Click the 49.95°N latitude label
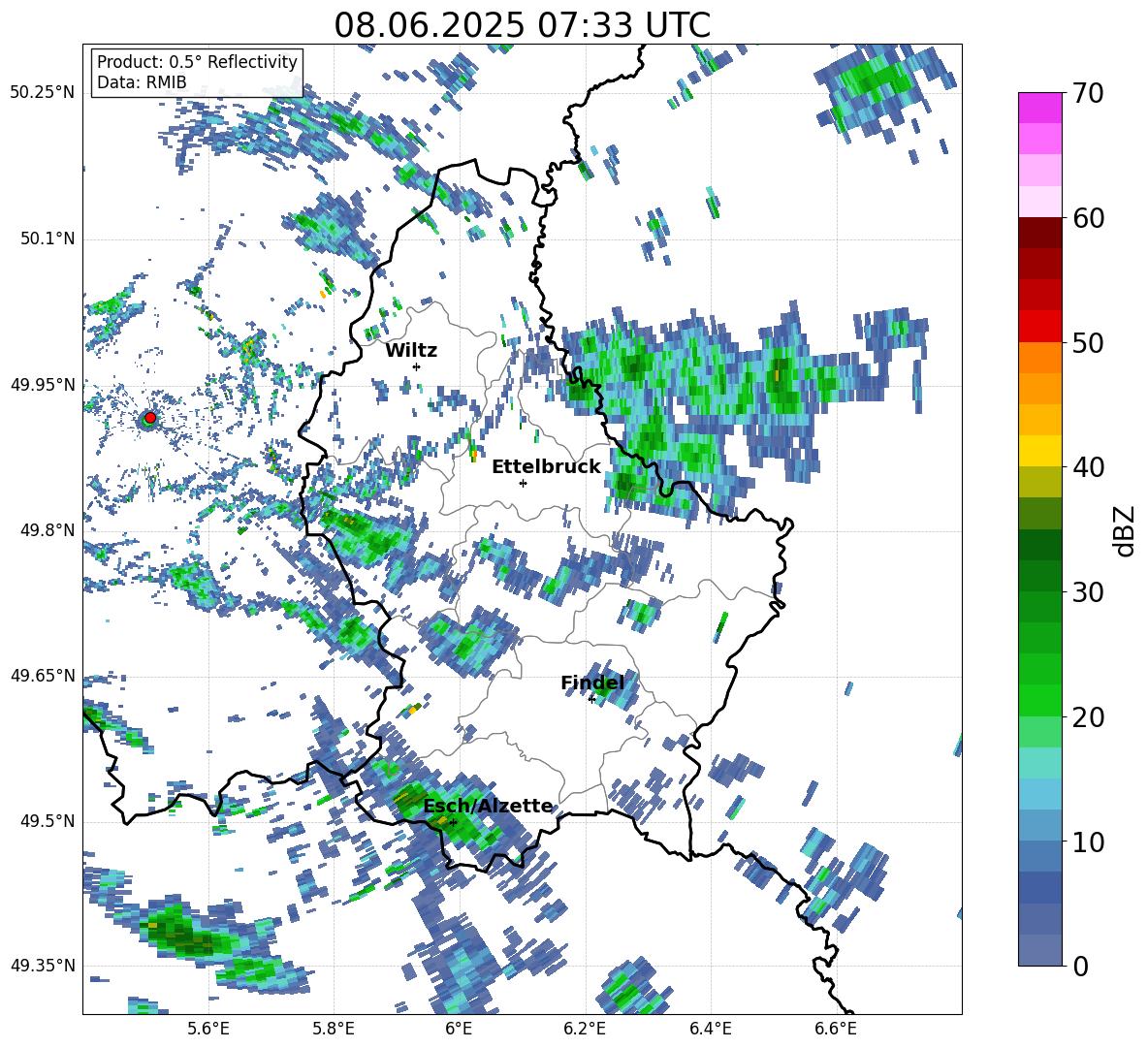Viewport: 1148px width, 1048px height. (43, 385)
